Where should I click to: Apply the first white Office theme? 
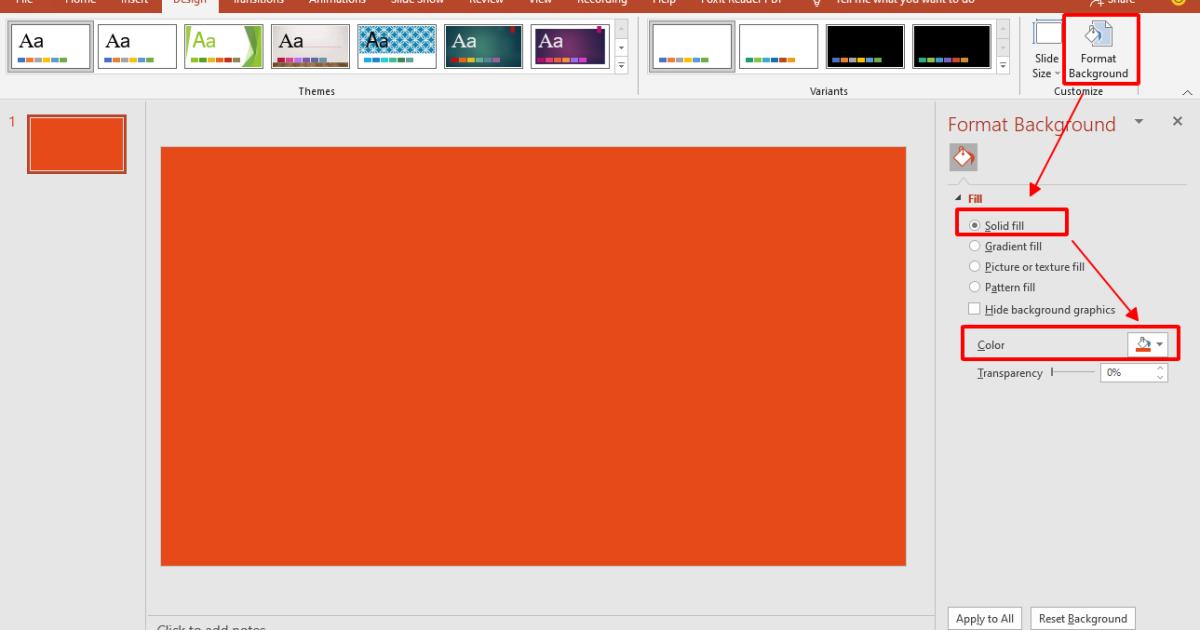point(50,46)
